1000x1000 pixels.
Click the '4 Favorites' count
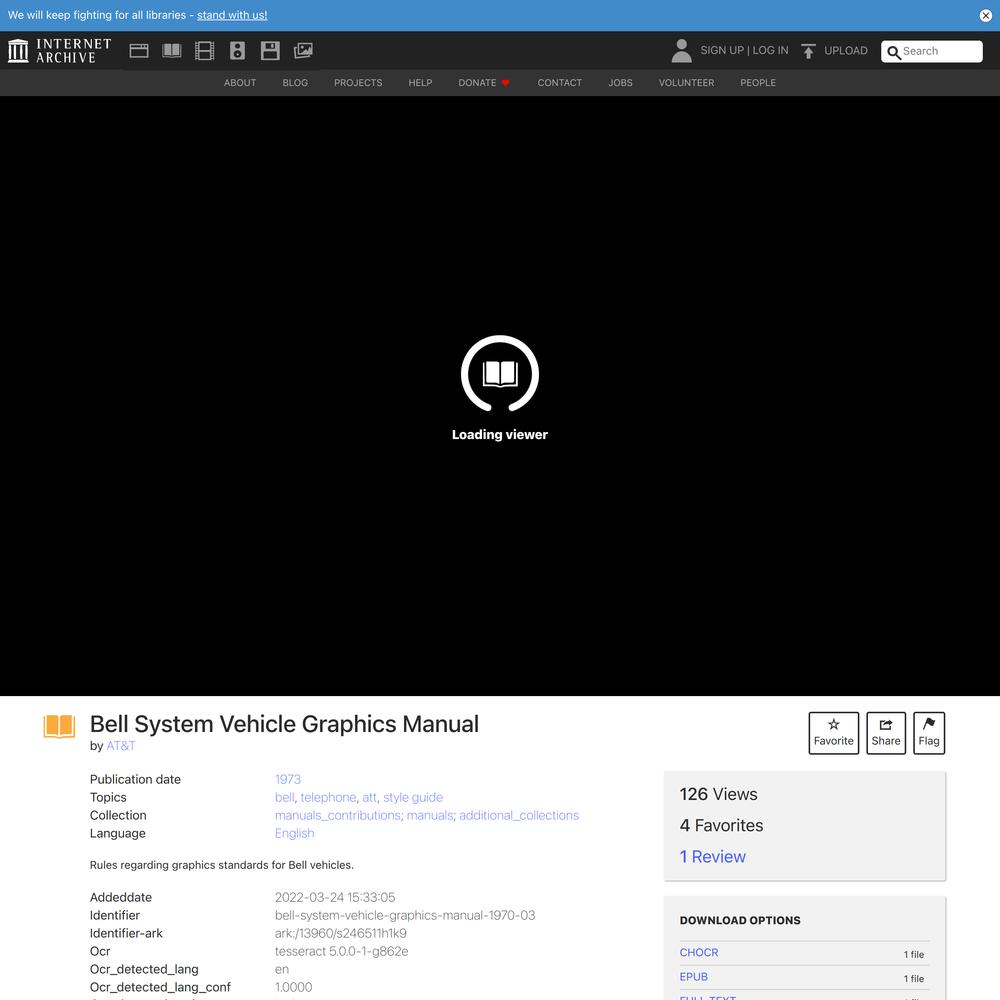click(721, 825)
